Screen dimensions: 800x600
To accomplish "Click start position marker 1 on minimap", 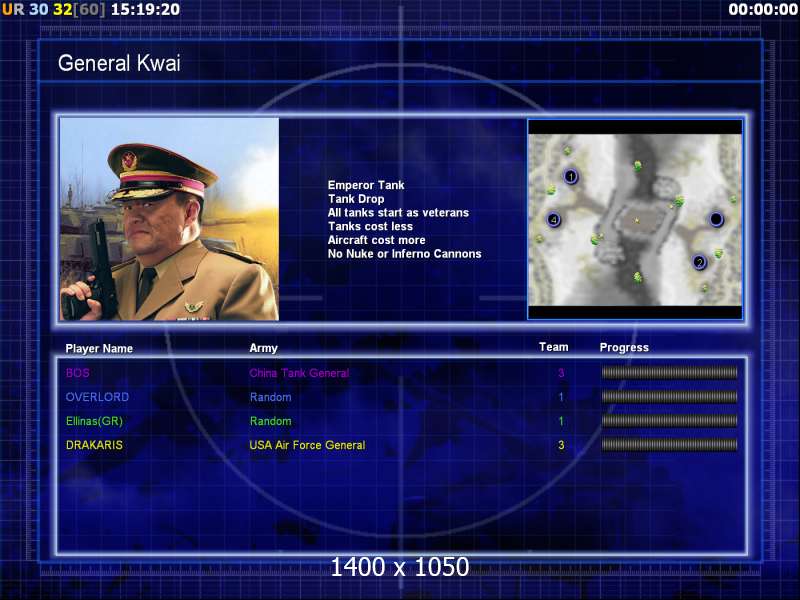I will tap(571, 177).
